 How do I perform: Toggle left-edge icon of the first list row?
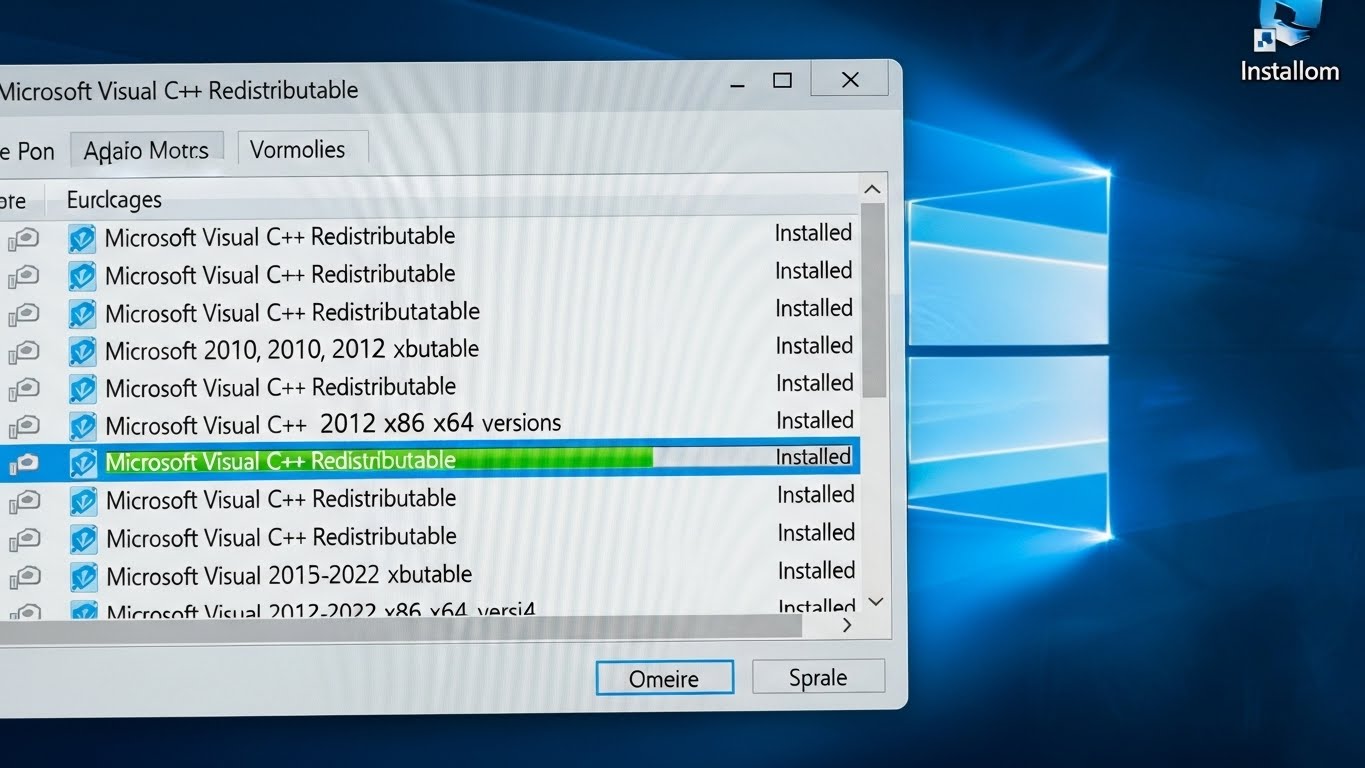(24, 238)
